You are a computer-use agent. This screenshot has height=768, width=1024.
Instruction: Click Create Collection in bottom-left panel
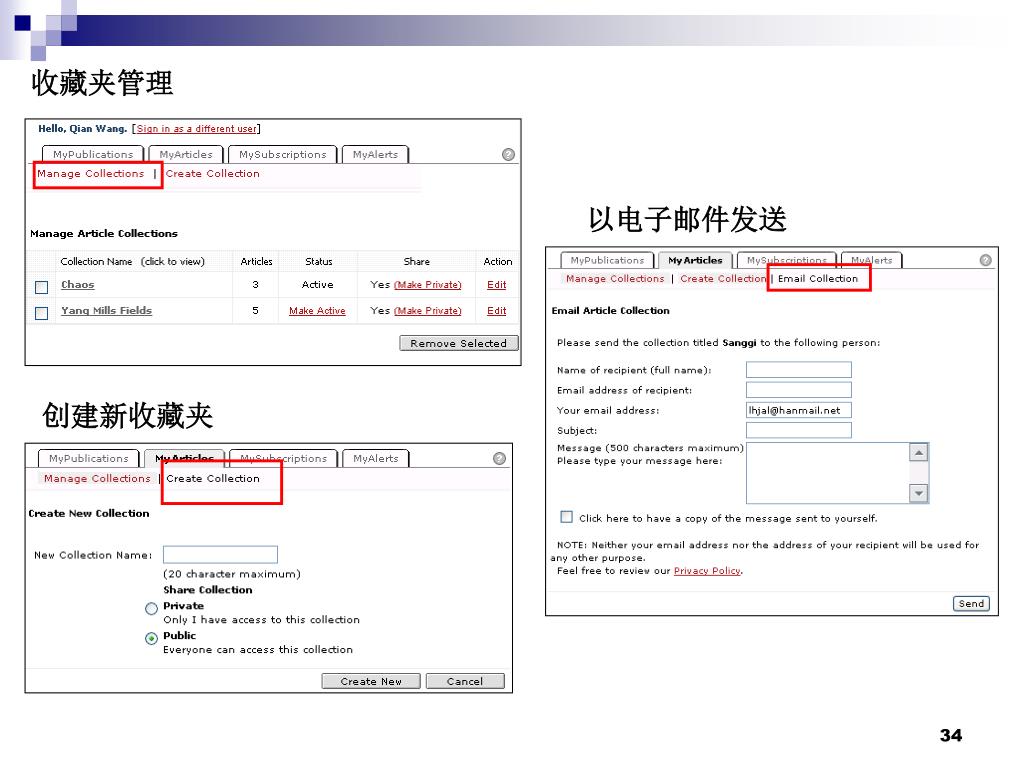point(213,479)
